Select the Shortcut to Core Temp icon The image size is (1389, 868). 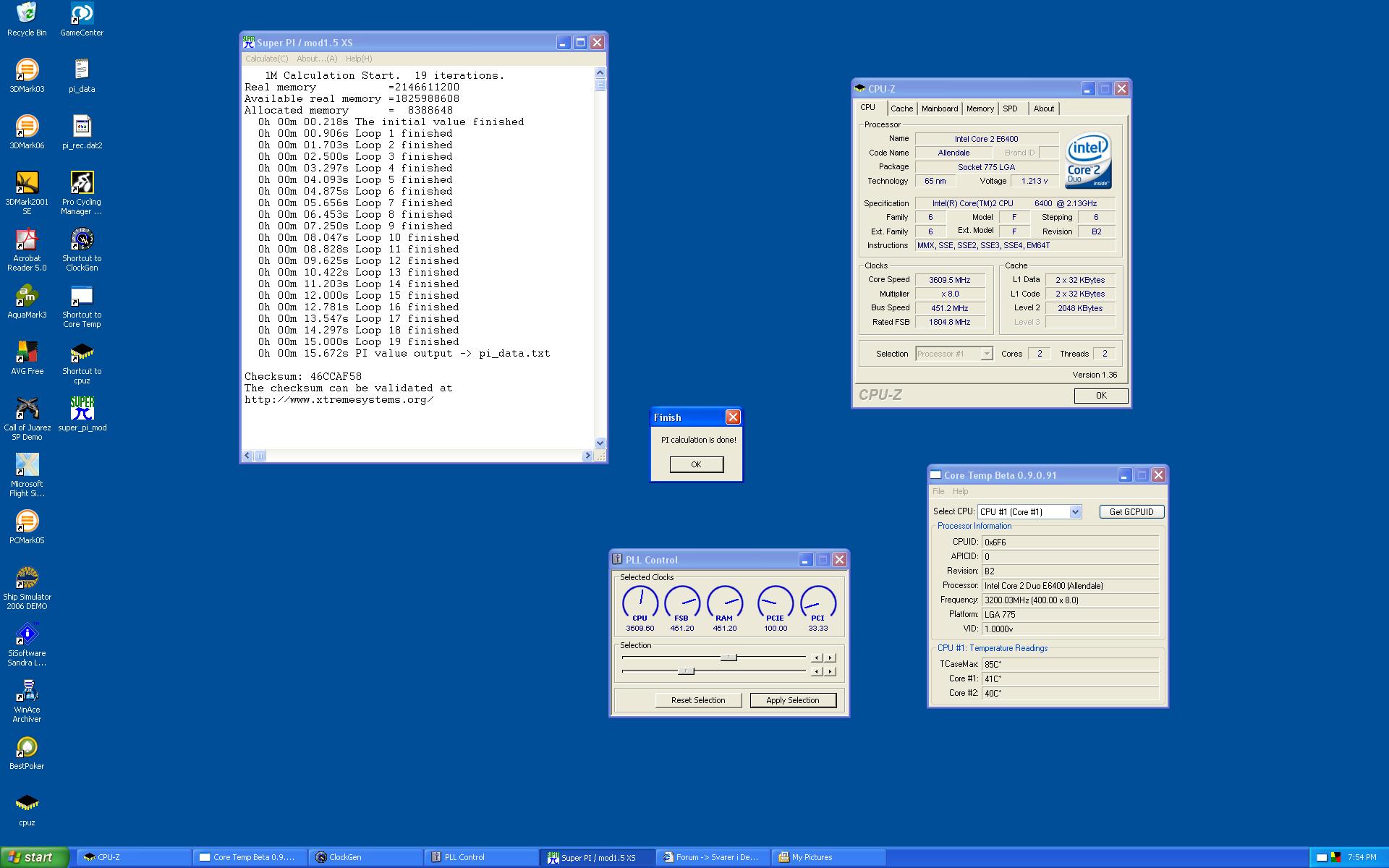click(82, 305)
